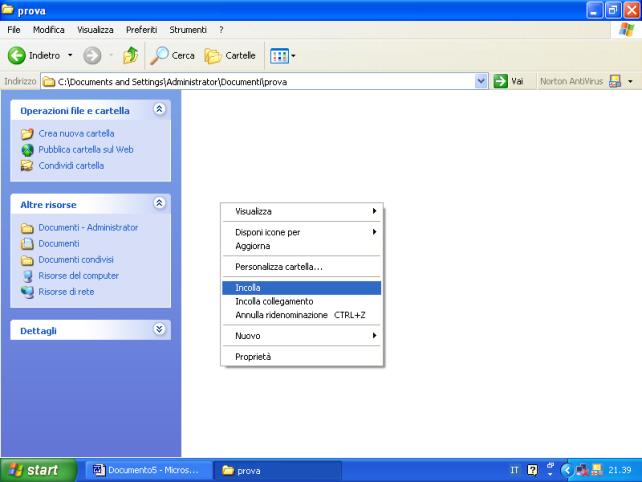Viewport: 642px width, 482px height.
Task: Open the Strumenti menu
Action: pyautogui.click(x=188, y=30)
